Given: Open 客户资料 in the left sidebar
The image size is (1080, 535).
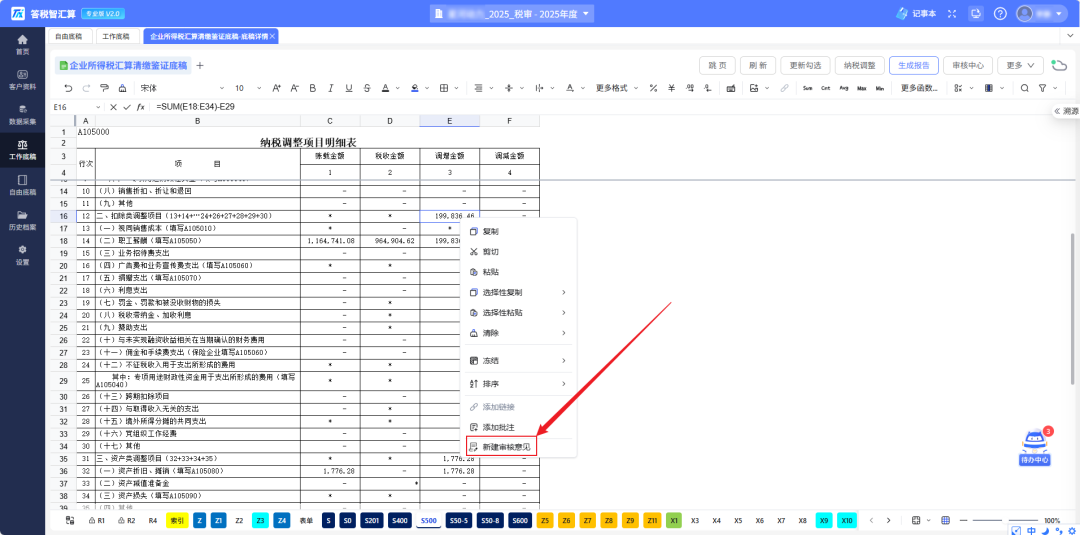Looking at the screenshot, I should (x=22, y=79).
